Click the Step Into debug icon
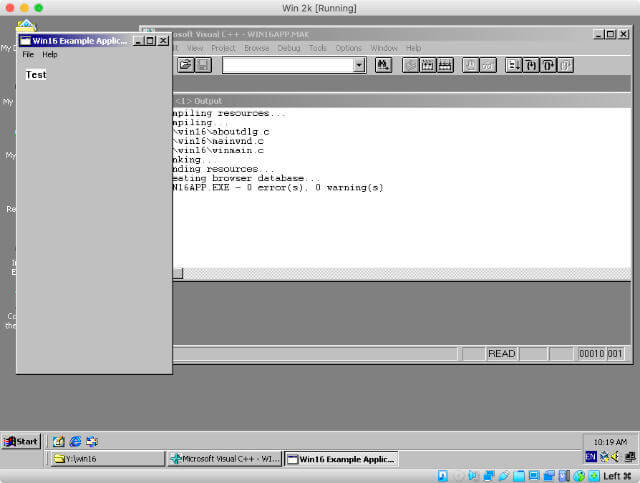The width and height of the screenshot is (640, 483). 531,65
